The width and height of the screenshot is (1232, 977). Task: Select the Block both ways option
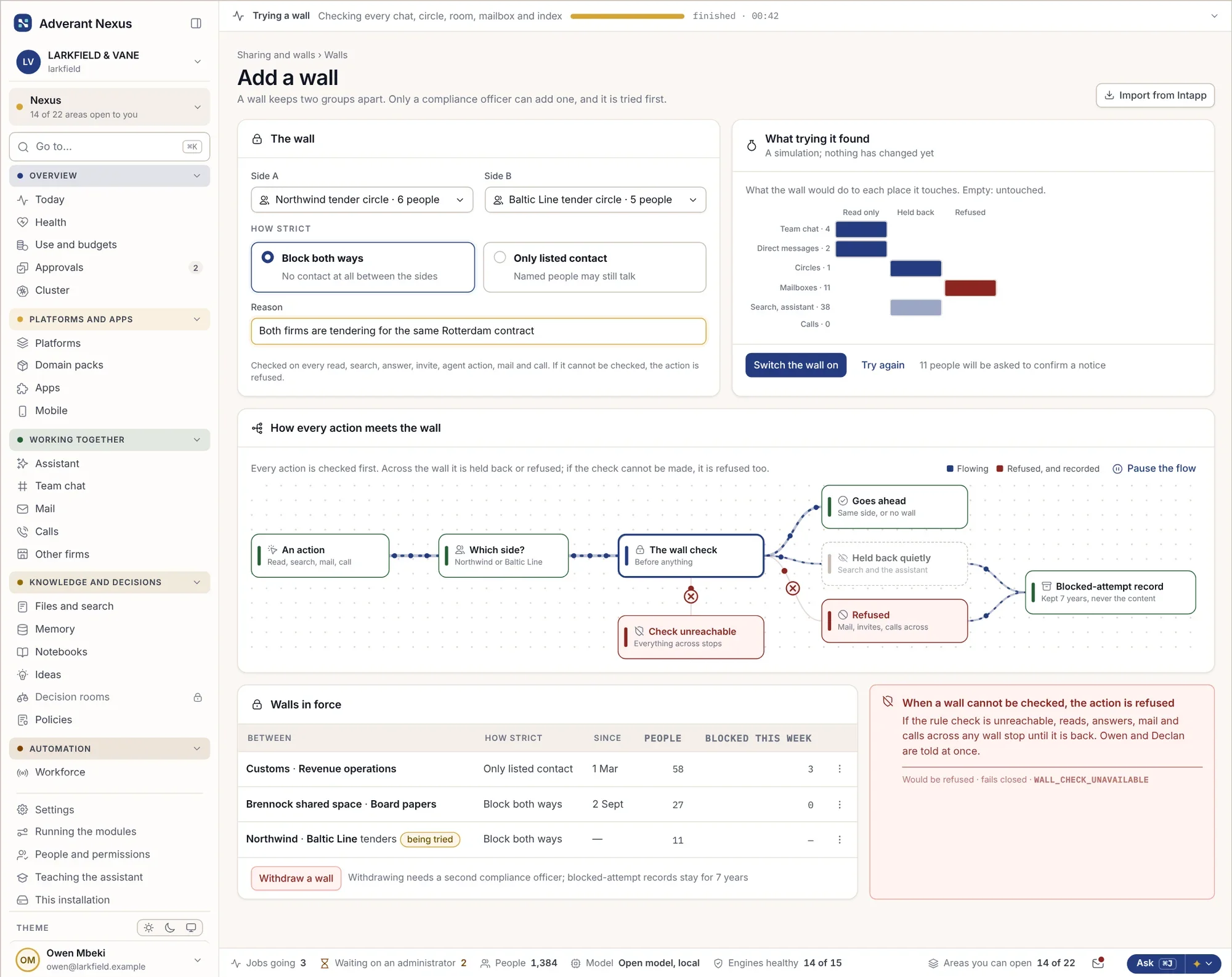pyautogui.click(x=363, y=267)
